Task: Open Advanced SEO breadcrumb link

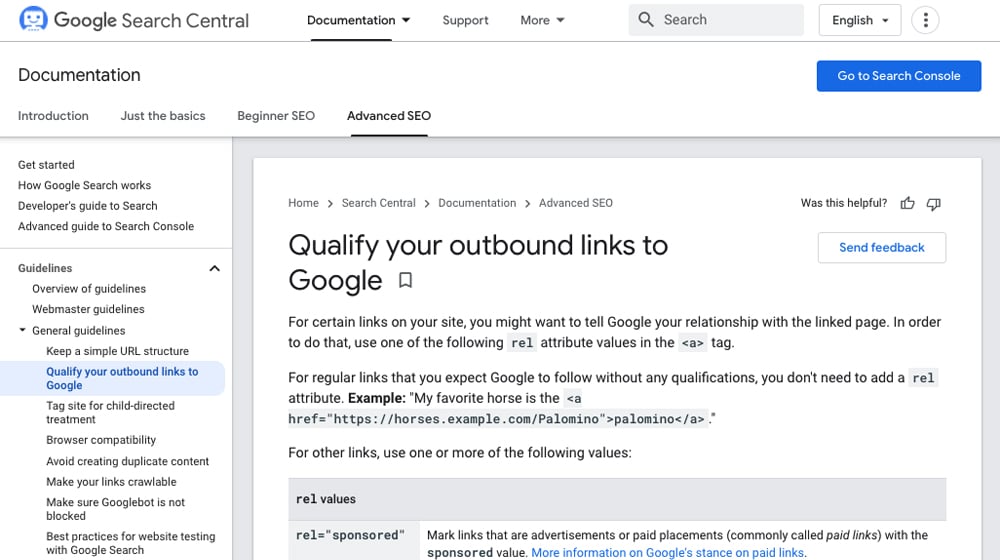Action: pos(575,203)
